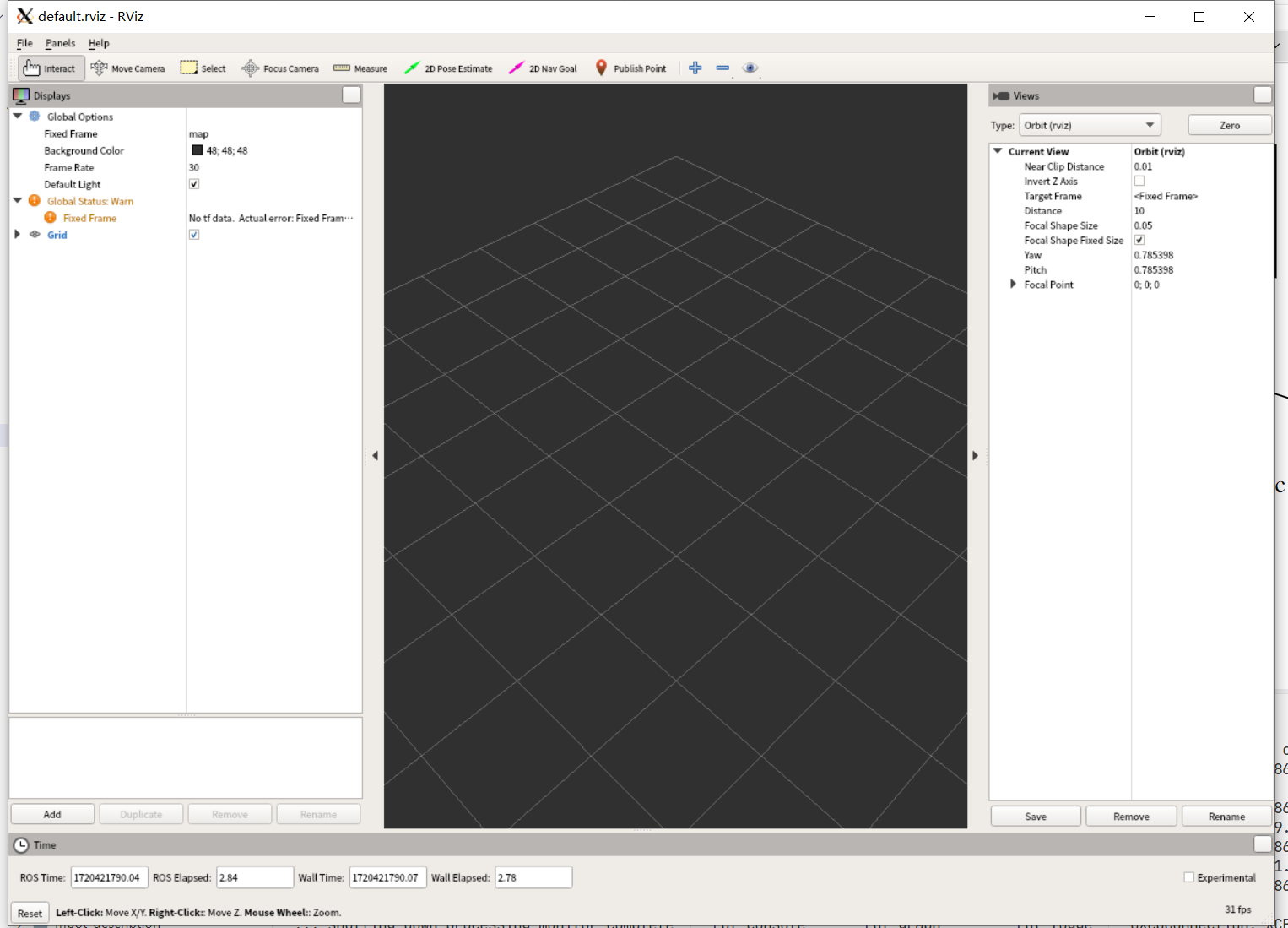Collapse the Global Status tree node
Screen dimensions: 1288x928
(18, 201)
